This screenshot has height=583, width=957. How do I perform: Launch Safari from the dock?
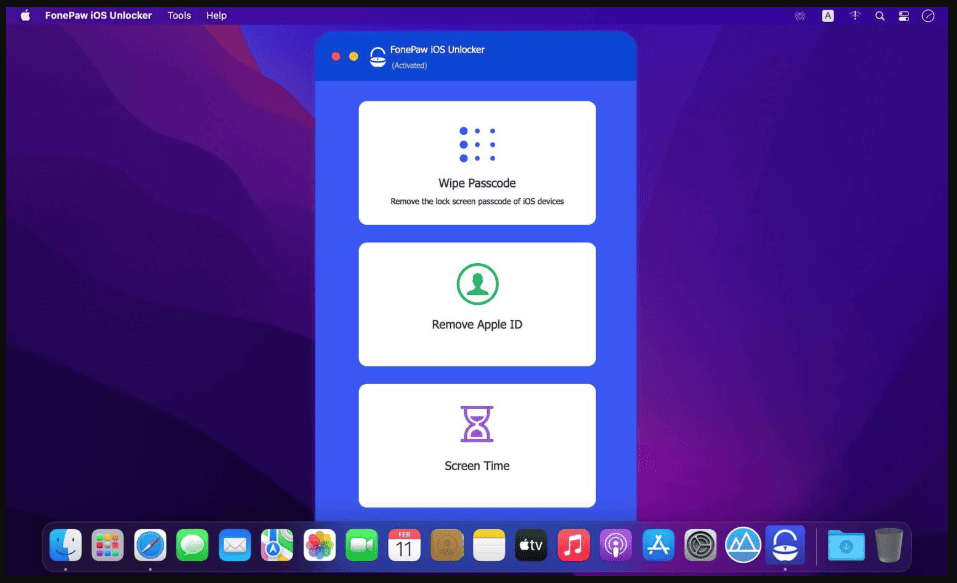[x=150, y=545]
